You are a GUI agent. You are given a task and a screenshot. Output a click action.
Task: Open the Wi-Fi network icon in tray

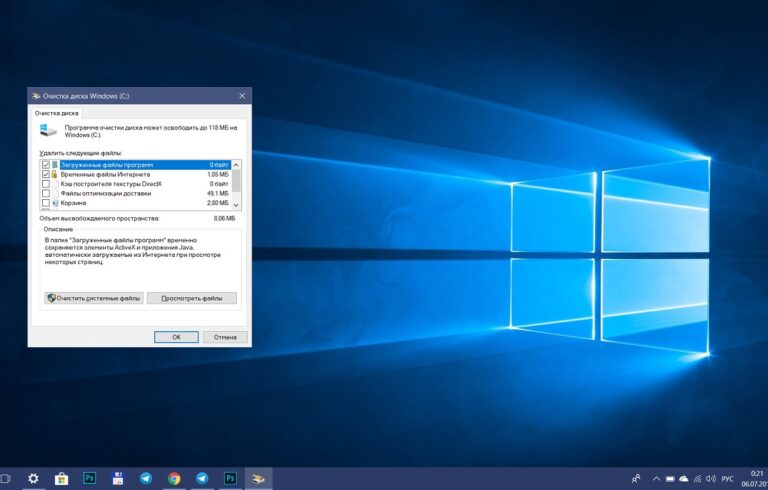click(x=697, y=479)
